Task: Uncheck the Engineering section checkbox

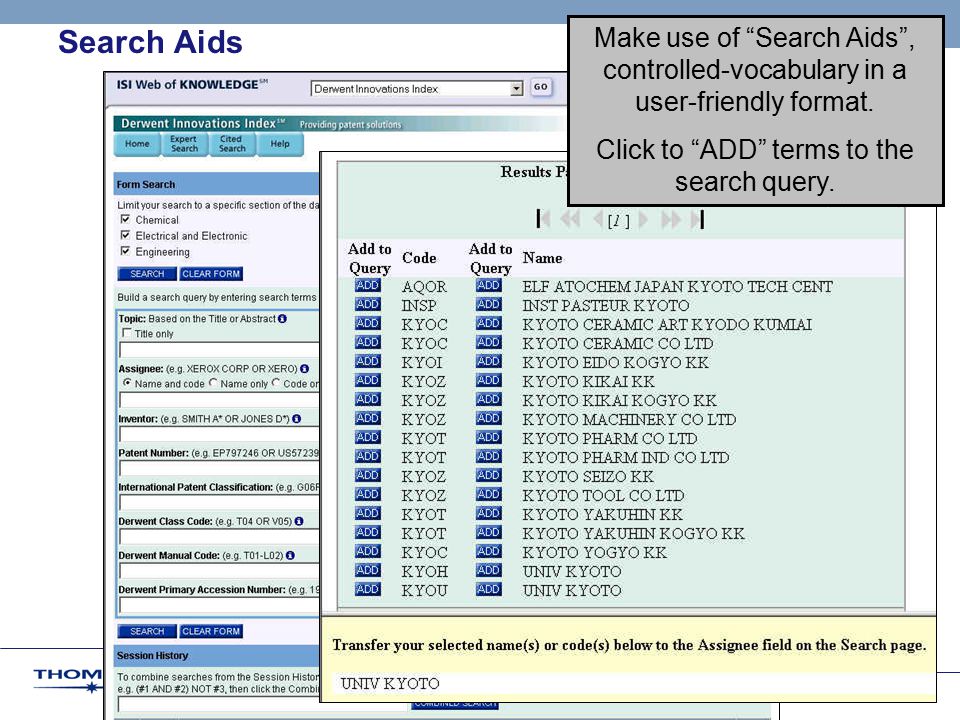Action: [x=126, y=251]
